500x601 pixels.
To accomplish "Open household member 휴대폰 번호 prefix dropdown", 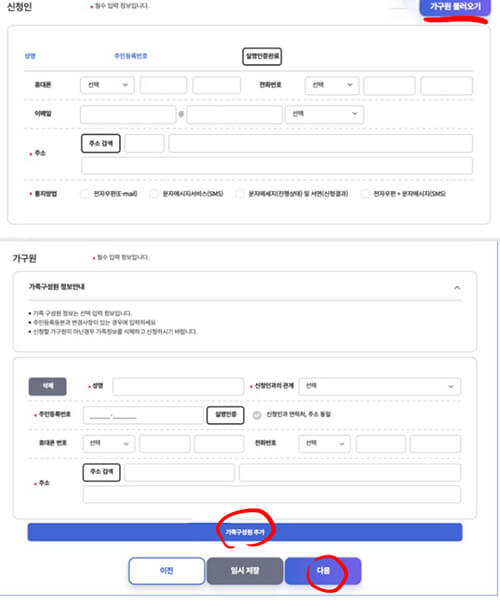I will pyautogui.click(x=109, y=444).
